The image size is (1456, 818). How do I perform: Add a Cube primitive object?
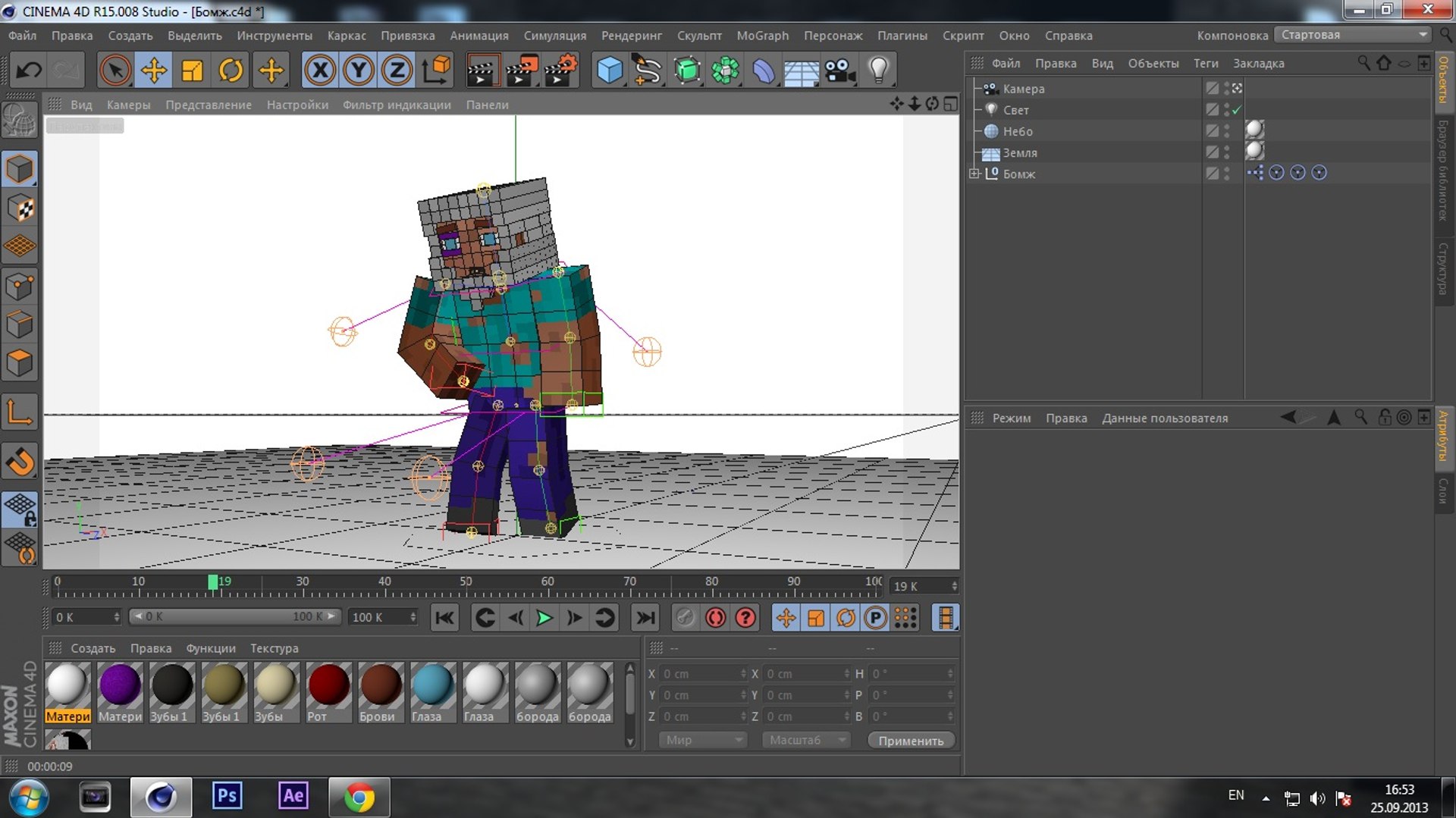[x=610, y=71]
